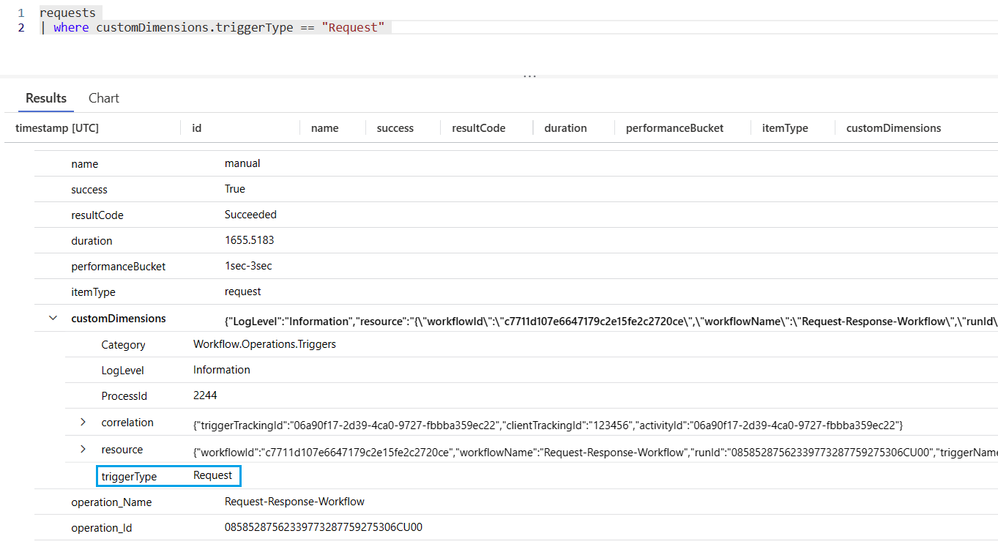Screen dimensions: 998x542
Task: Open the Chart tab
Action: click(104, 98)
